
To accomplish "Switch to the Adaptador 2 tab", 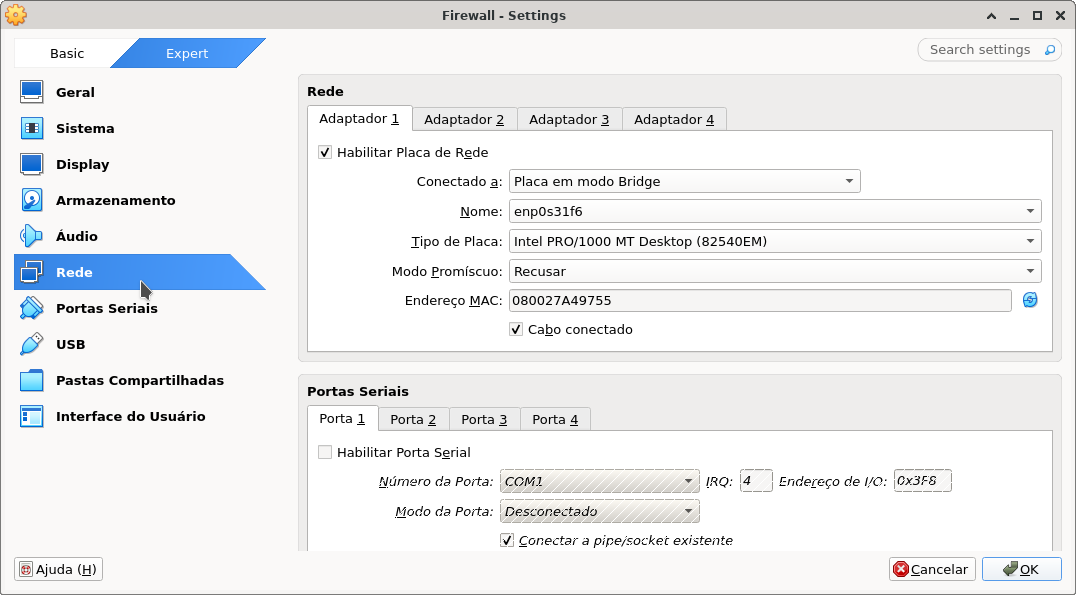I will [x=464, y=120].
